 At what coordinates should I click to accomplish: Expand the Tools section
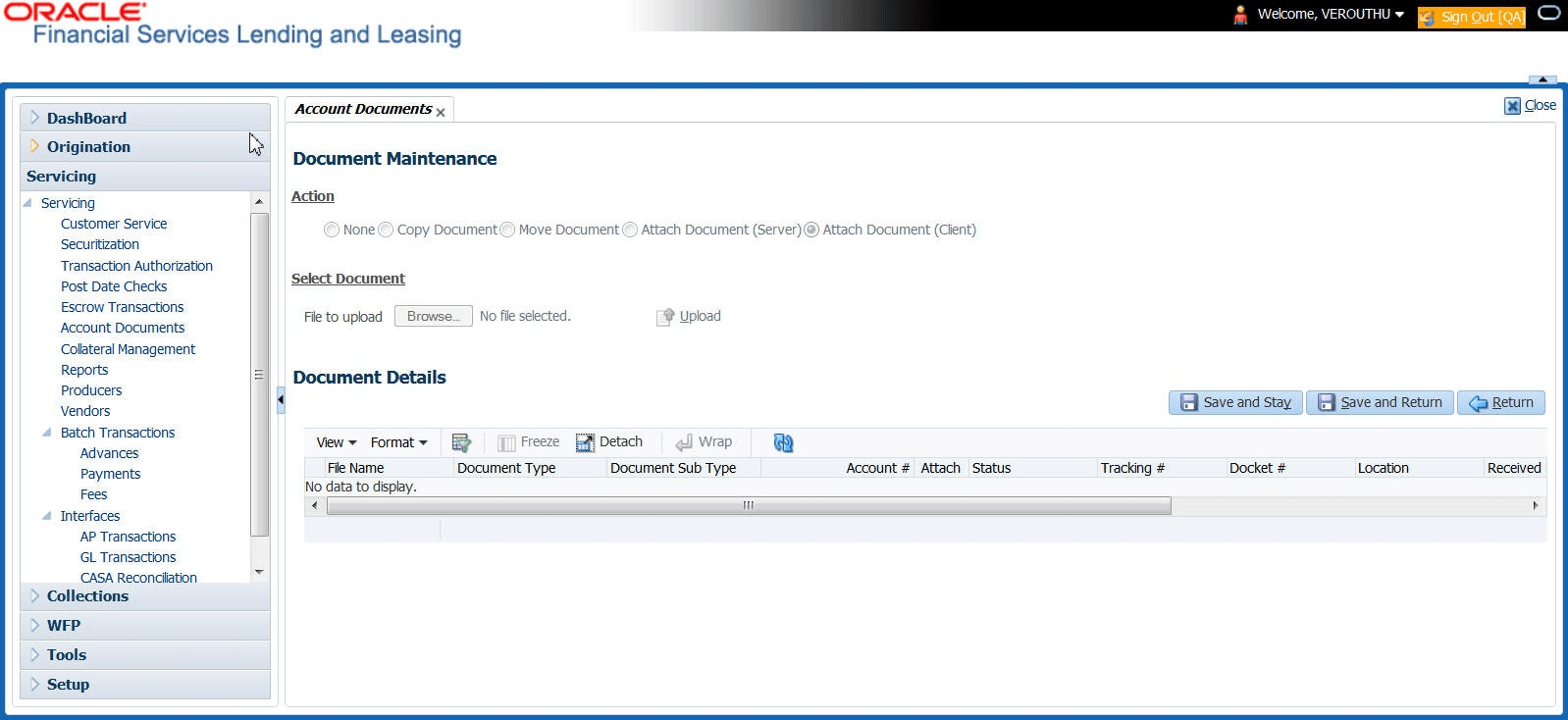point(35,654)
